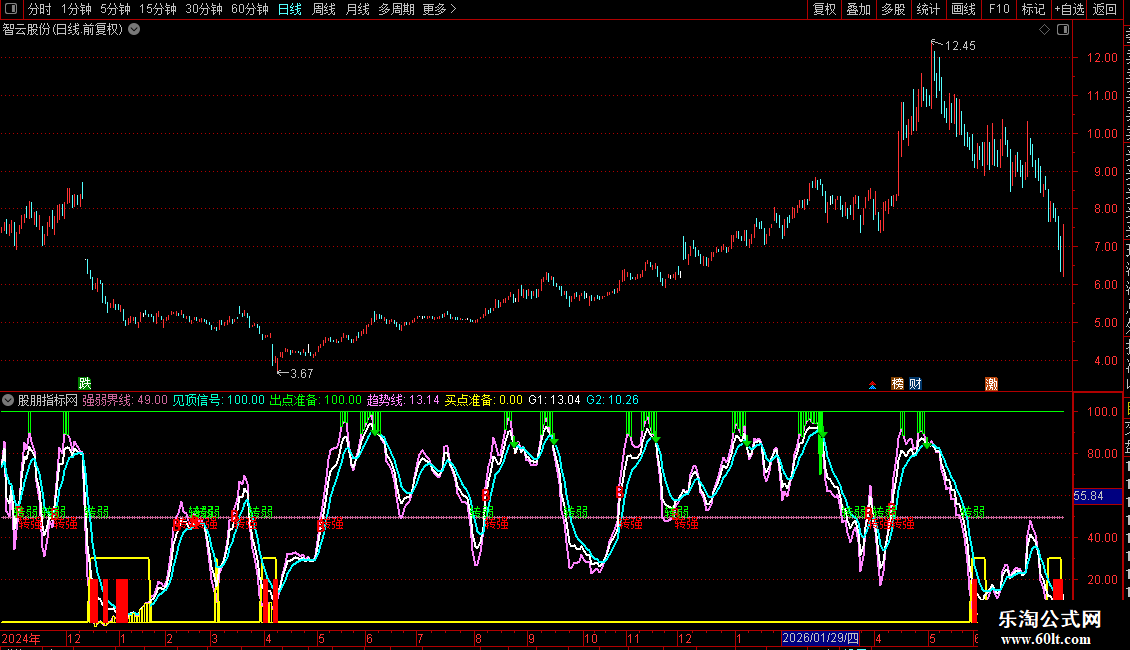Viewport: 1130px width, 650px height.
Task: Add stock via +自选 button
Action: coord(1069,9)
